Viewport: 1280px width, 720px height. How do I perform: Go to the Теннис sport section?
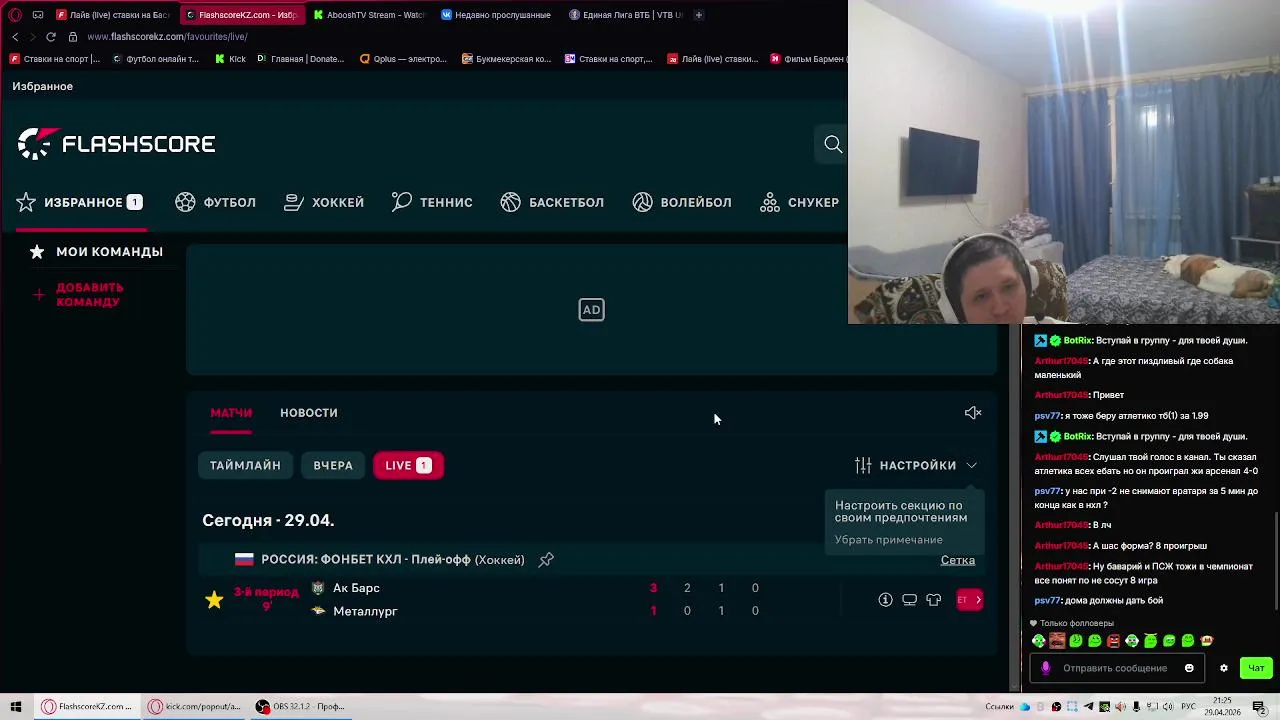432,202
